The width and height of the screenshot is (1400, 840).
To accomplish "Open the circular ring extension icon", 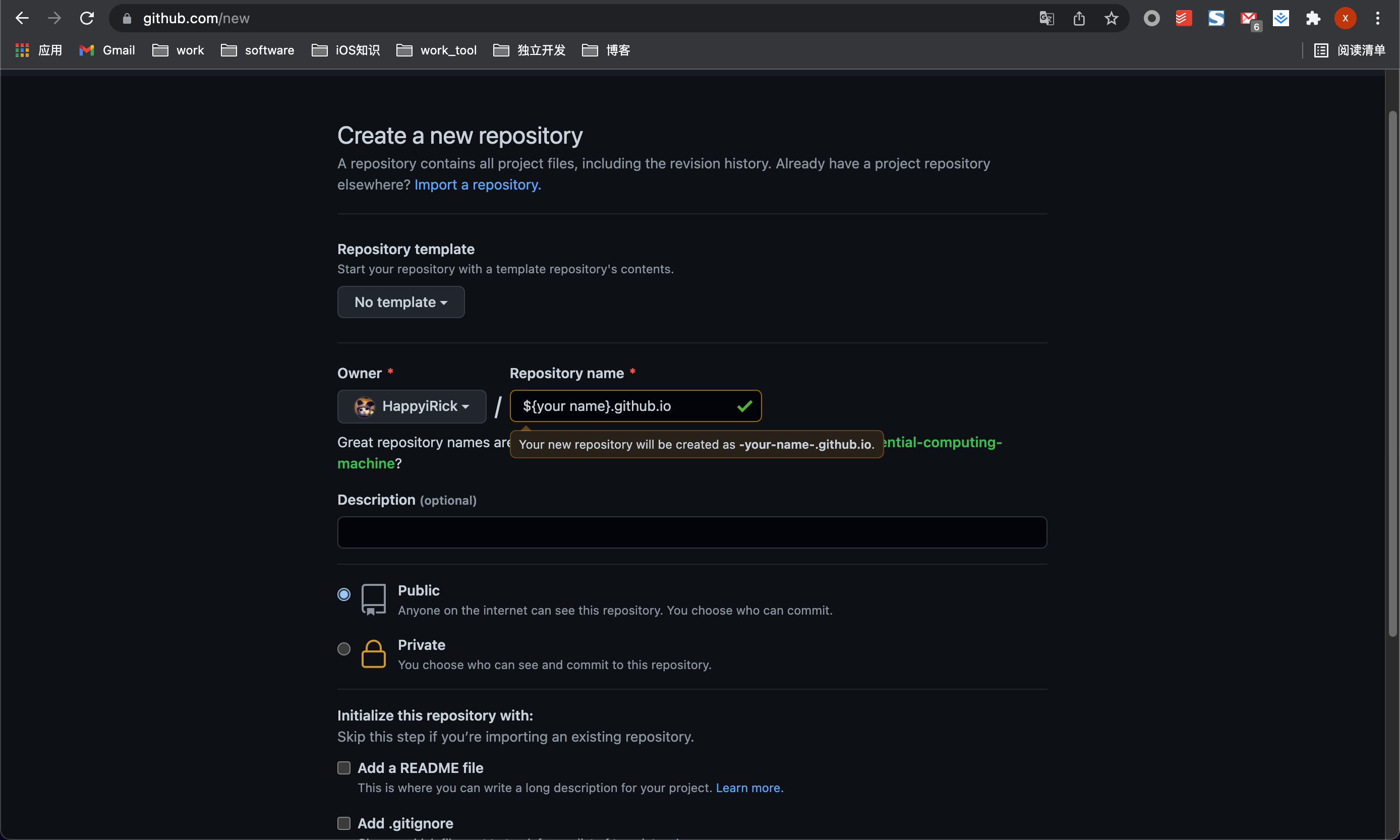I will click(1151, 19).
